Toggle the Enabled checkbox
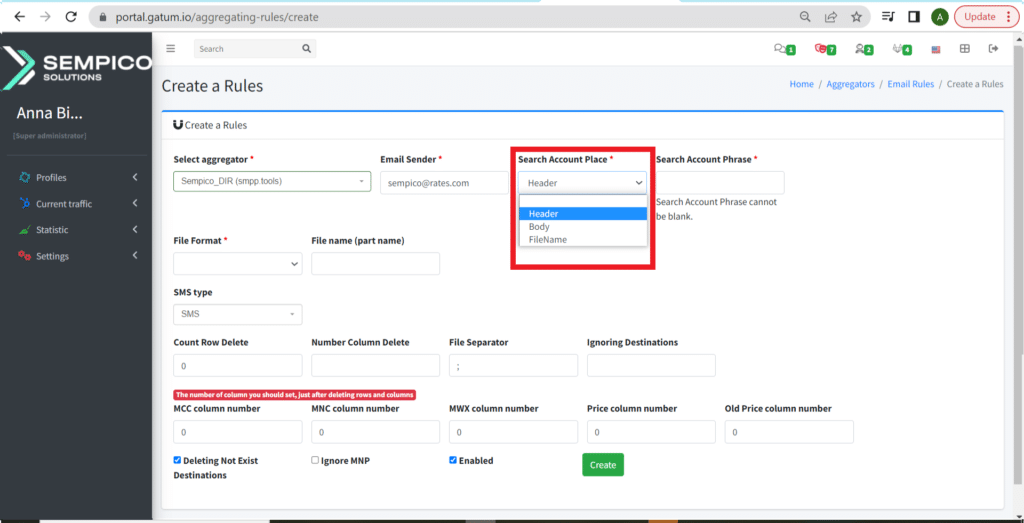Screen dimensions: 1024x523 click(453, 460)
